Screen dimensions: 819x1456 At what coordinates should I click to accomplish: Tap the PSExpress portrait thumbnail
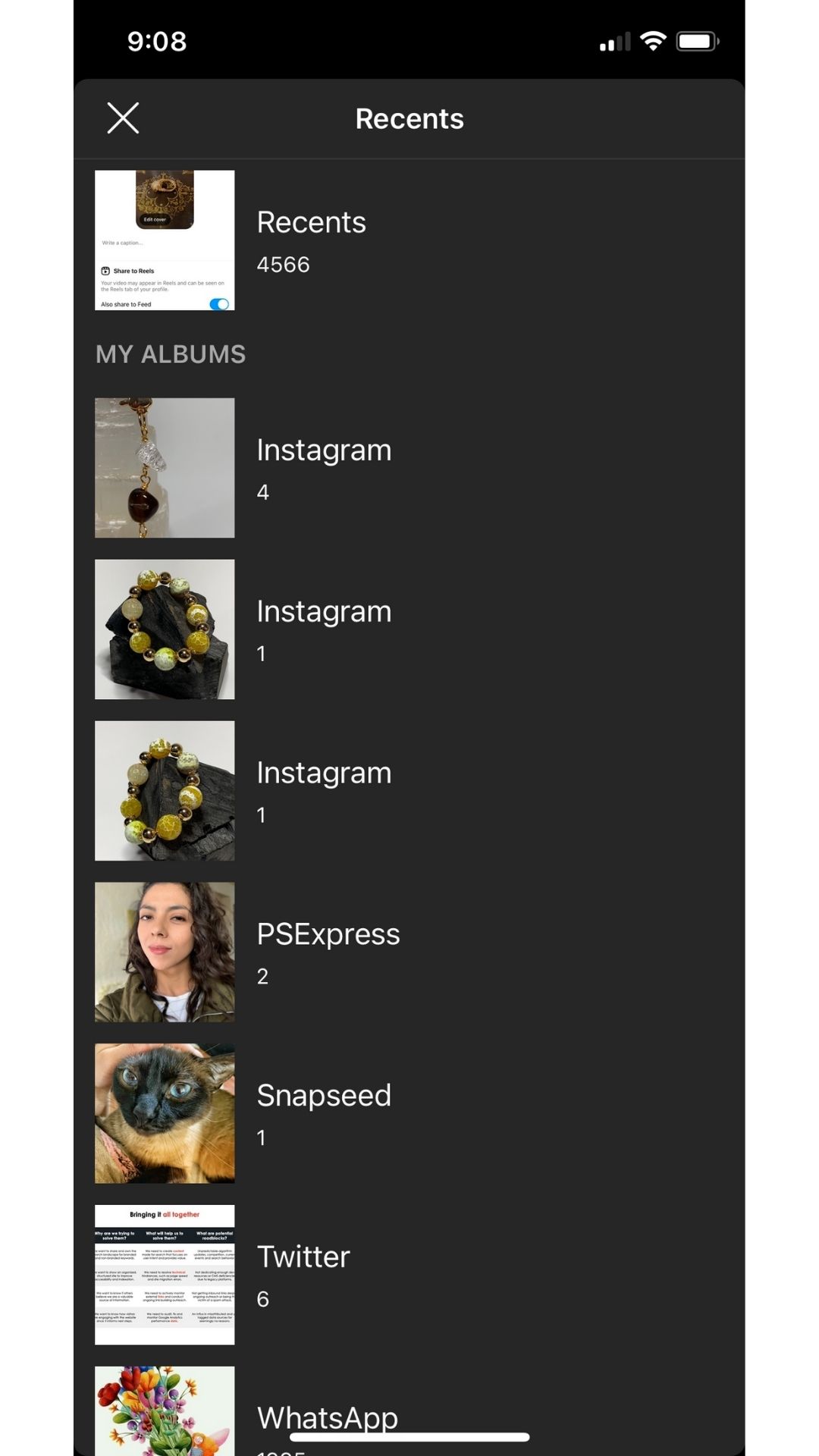pyautogui.click(x=165, y=952)
